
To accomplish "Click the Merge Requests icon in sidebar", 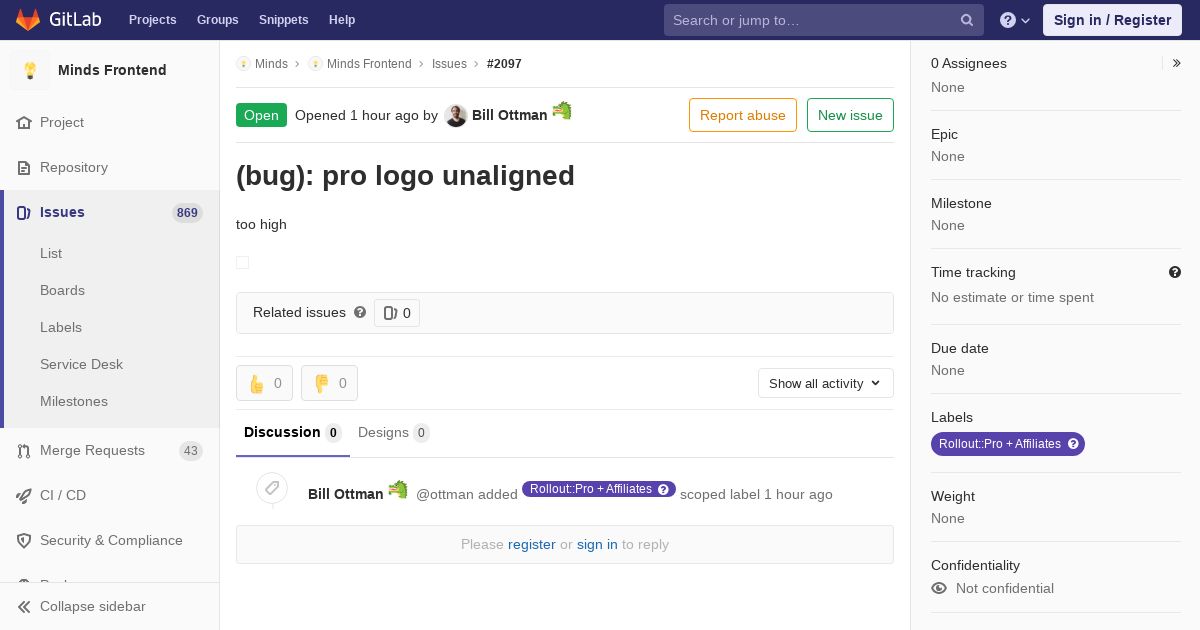I will point(24,450).
